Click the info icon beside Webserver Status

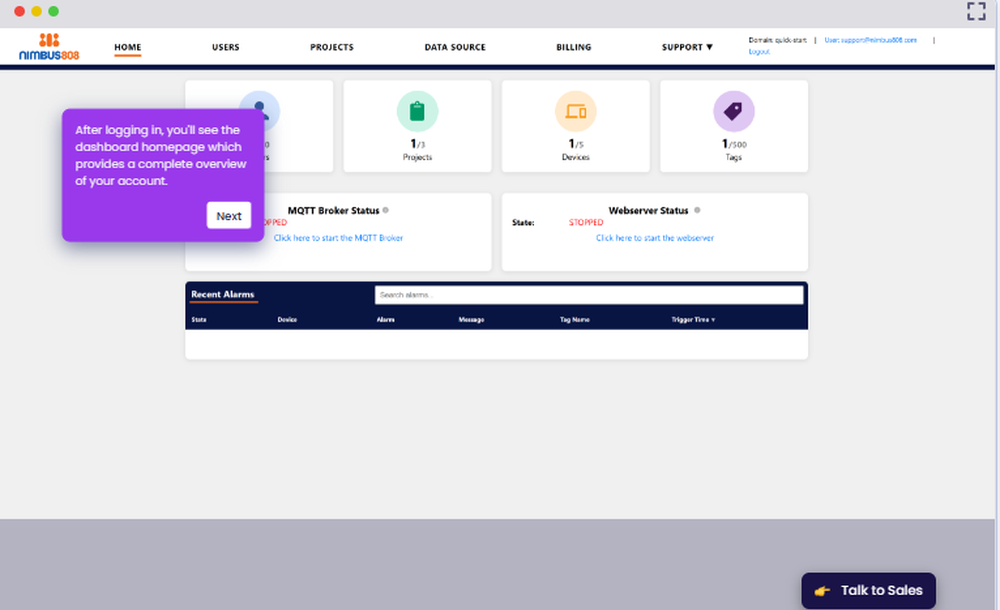pyautogui.click(x=697, y=210)
